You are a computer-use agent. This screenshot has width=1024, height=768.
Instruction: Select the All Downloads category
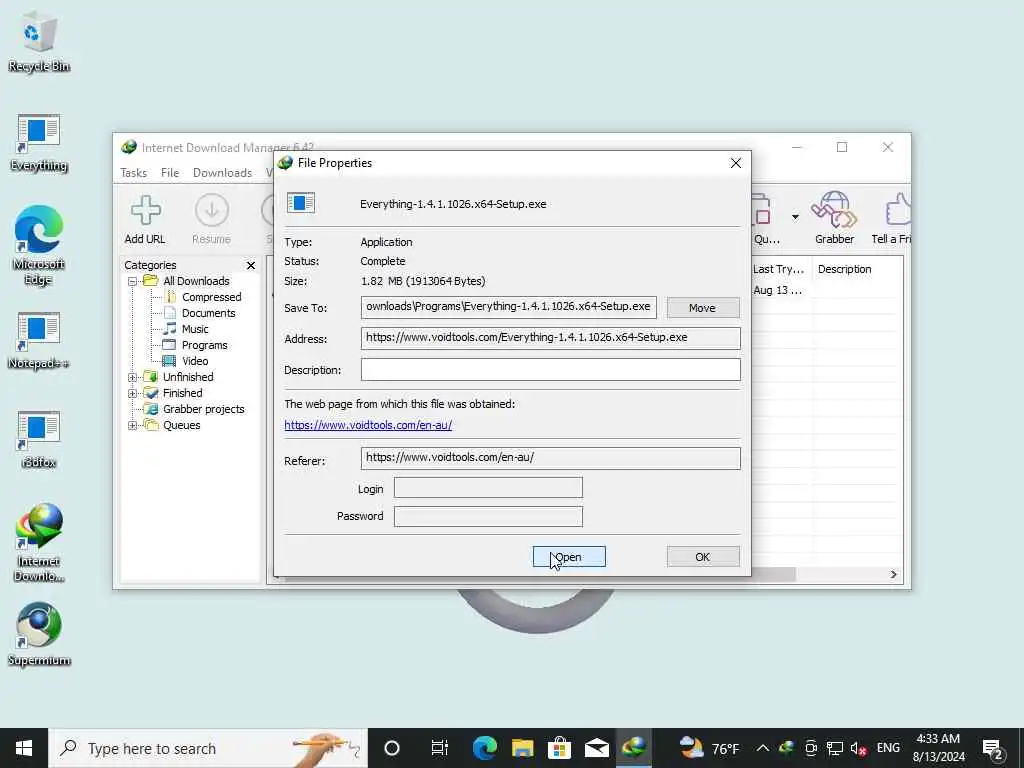196,281
